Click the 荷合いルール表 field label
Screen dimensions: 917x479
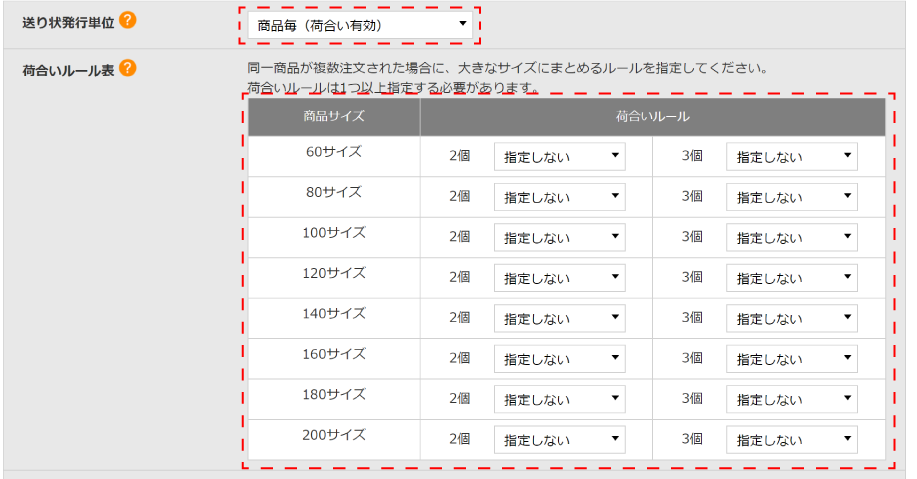point(68,71)
